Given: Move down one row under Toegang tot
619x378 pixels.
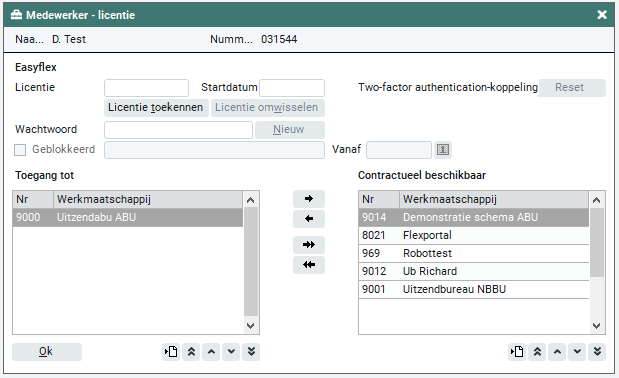Looking at the screenshot, I should [x=231, y=352].
